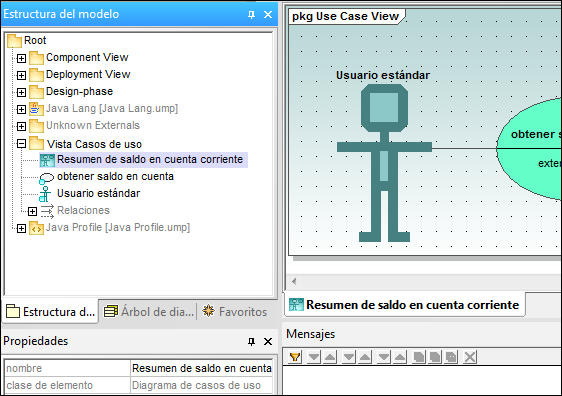Click the 'Diagrama de casos de uso' property value
562x396 pixels.
tap(201, 385)
